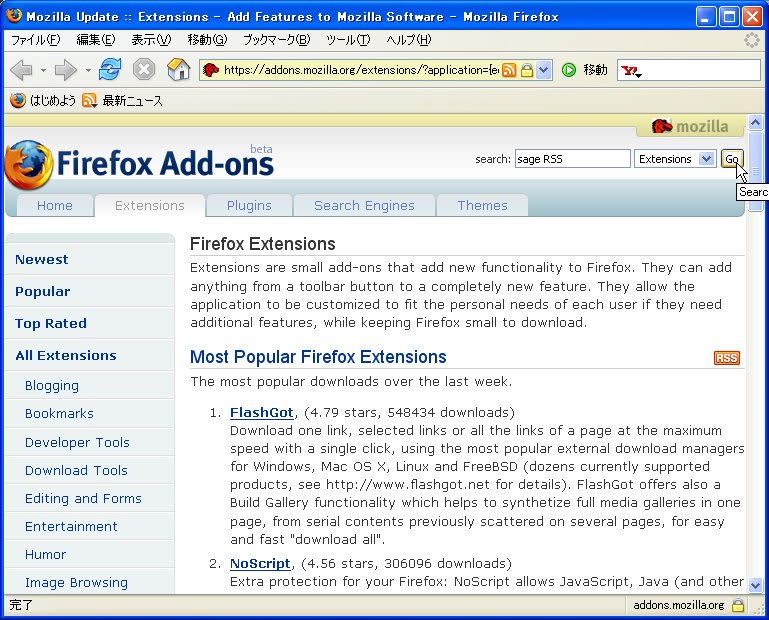Click the Back navigation arrow
The image size is (769, 620).
click(x=21, y=70)
